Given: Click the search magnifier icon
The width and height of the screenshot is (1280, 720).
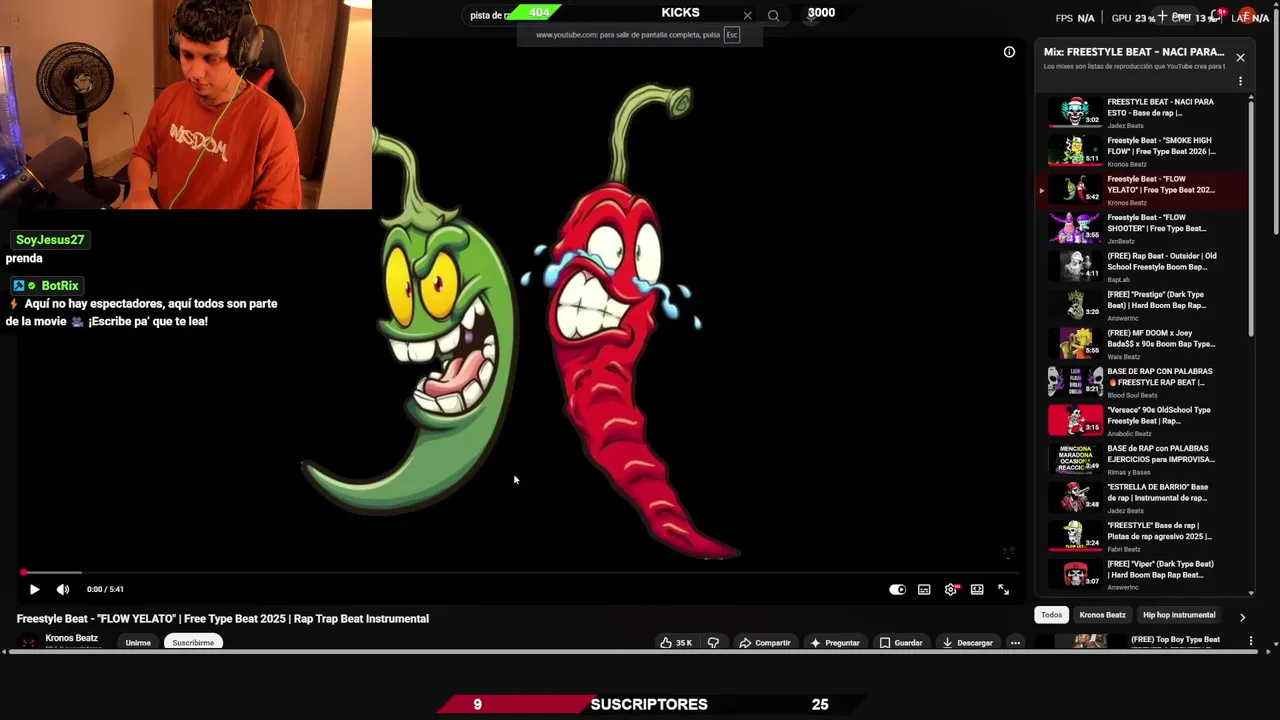Looking at the screenshot, I should [773, 15].
